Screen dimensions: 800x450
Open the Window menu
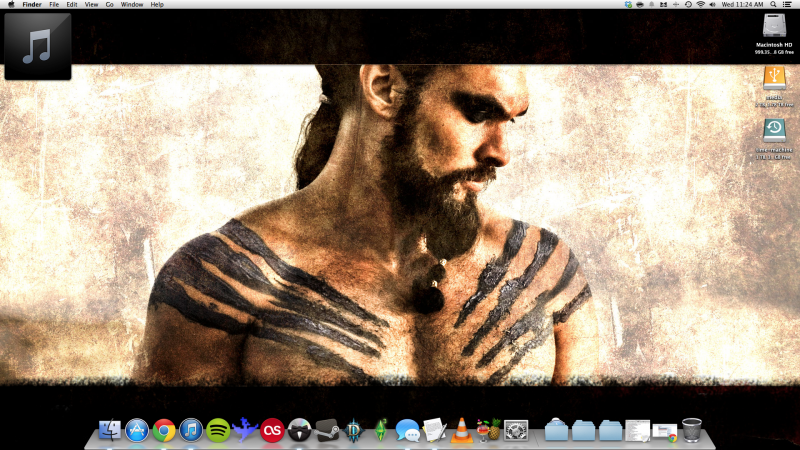(x=132, y=5)
